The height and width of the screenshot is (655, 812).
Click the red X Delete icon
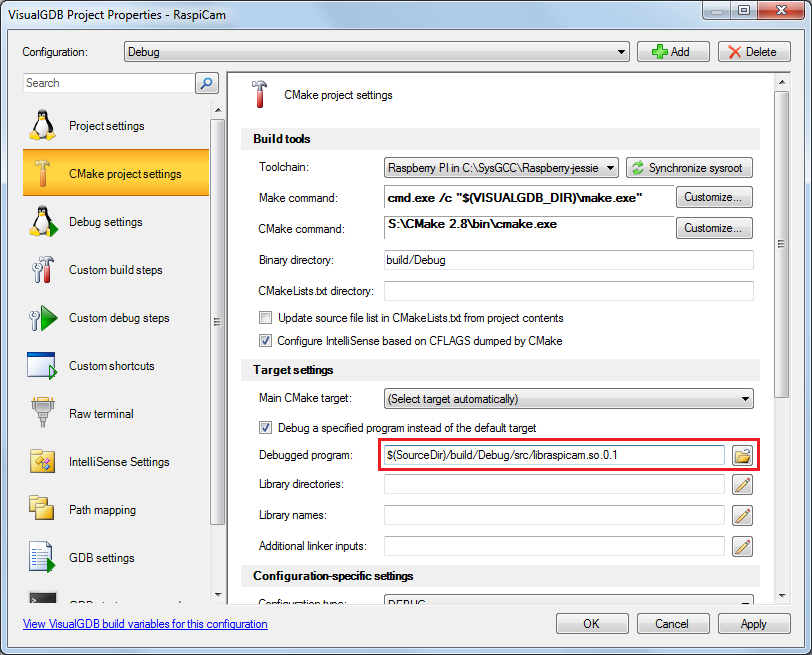tap(734, 52)
